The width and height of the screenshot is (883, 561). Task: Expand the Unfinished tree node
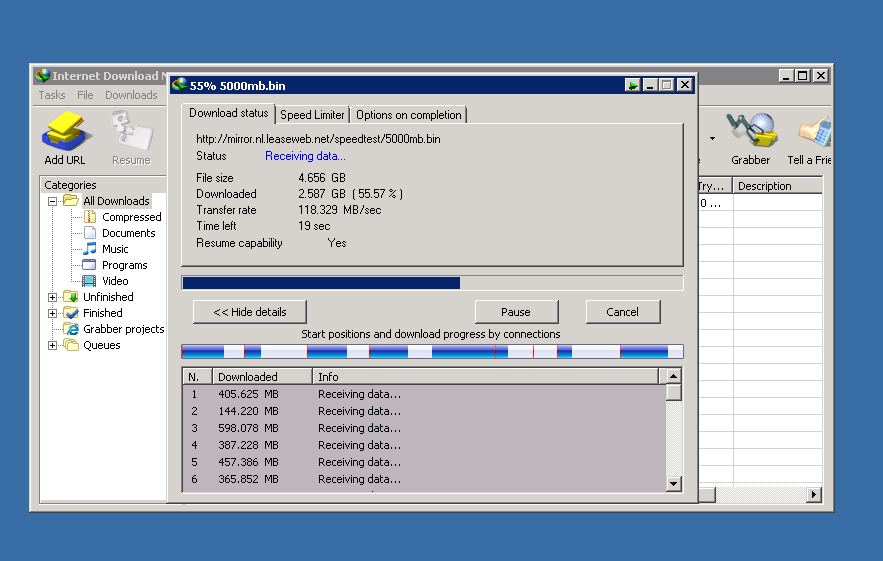tap(52, 297)
